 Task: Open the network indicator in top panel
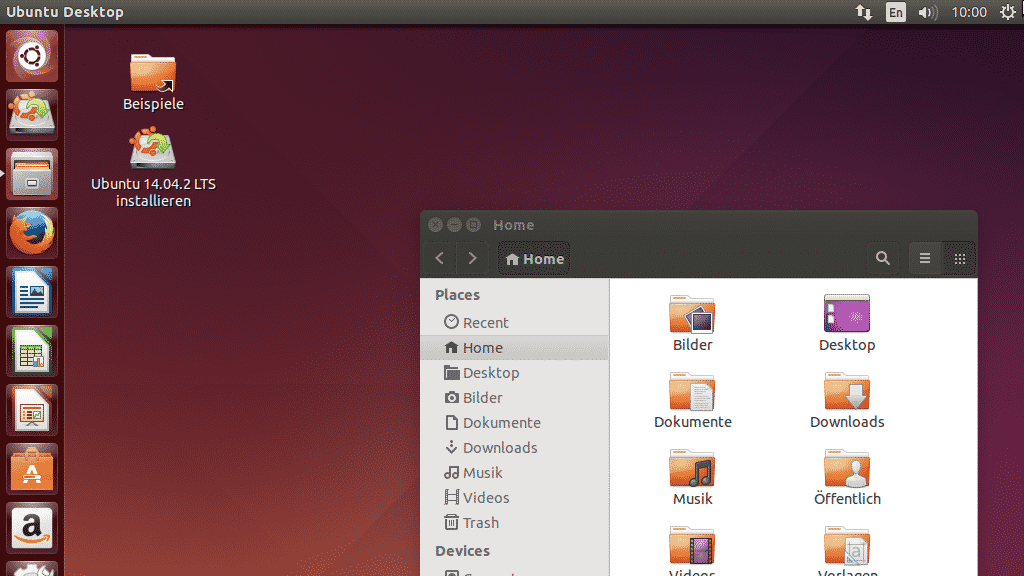[x=864, y=12]
